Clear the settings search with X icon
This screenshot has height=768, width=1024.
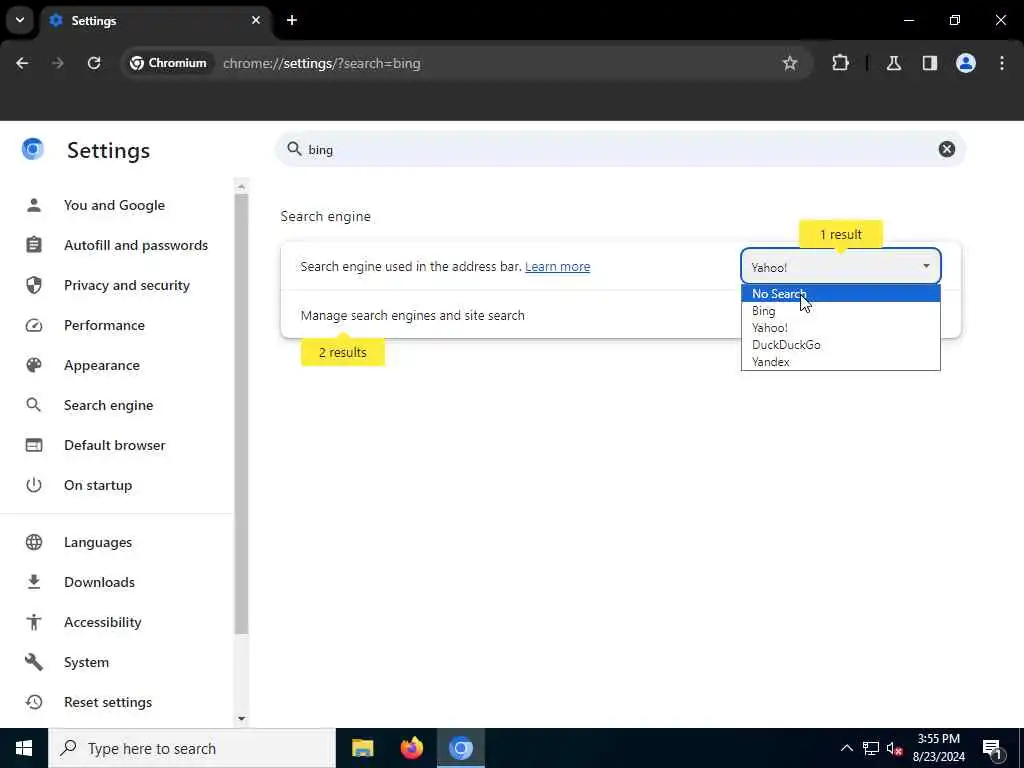[946, 150]
